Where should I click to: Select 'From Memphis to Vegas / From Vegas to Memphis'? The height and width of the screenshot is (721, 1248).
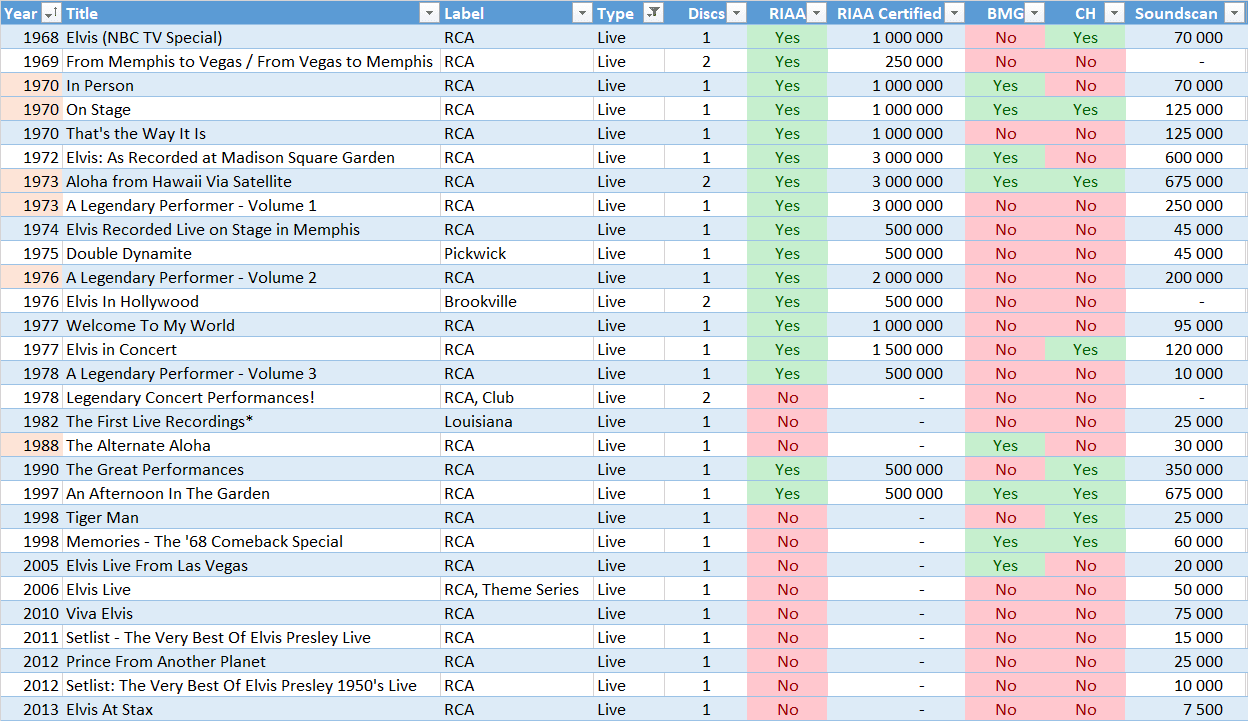point(251,61)
